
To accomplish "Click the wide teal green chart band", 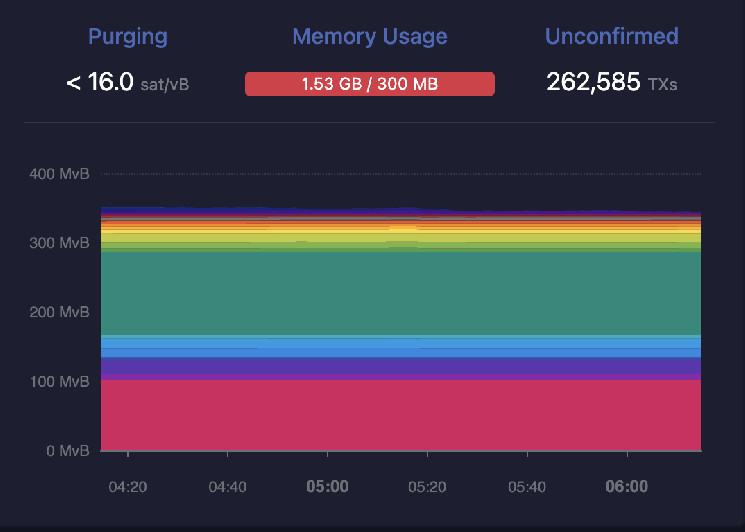I will pos(400,292).
